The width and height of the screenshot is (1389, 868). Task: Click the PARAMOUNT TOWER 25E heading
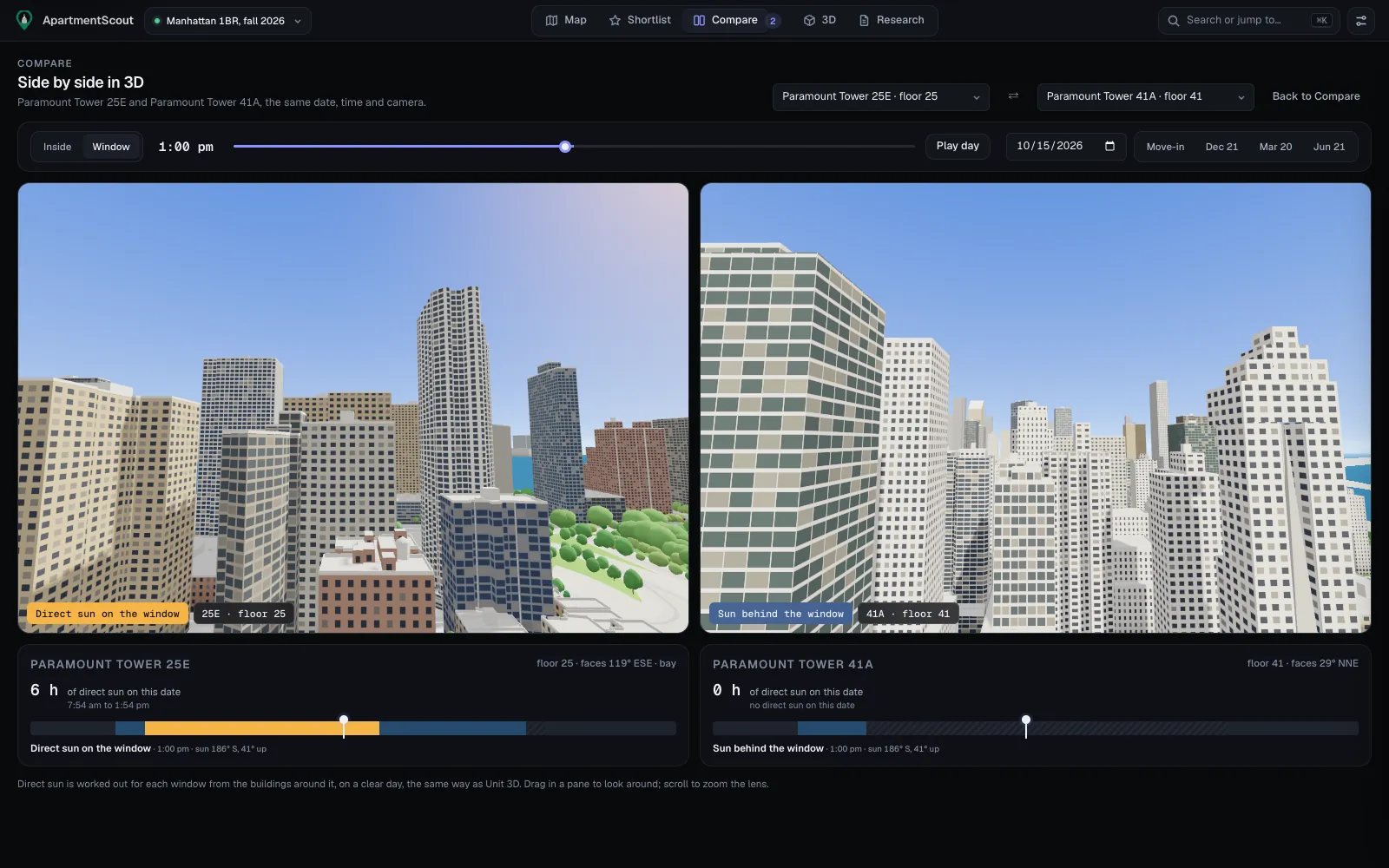(x=110, y=664)
